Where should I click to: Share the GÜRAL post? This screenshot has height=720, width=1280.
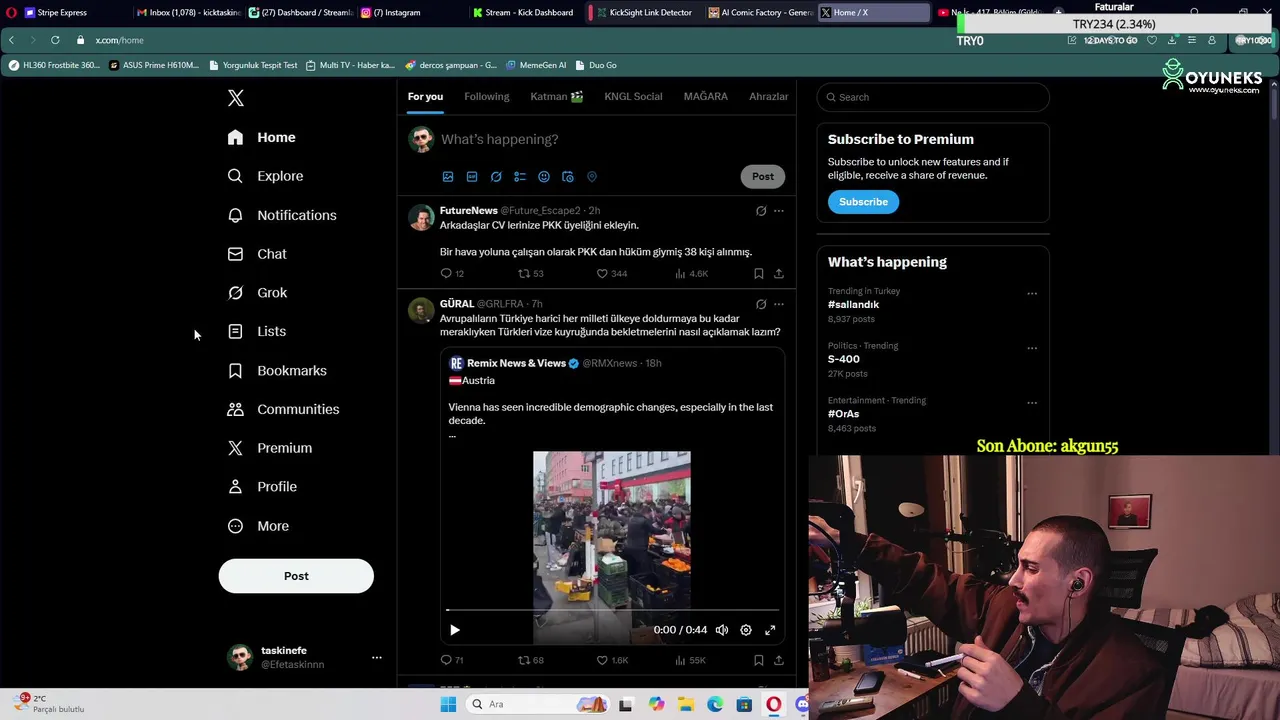tap(779, 660)
